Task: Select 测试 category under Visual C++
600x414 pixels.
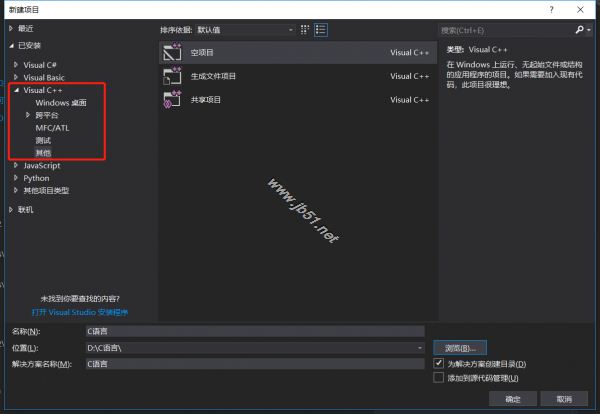Action: coord(43,140)
